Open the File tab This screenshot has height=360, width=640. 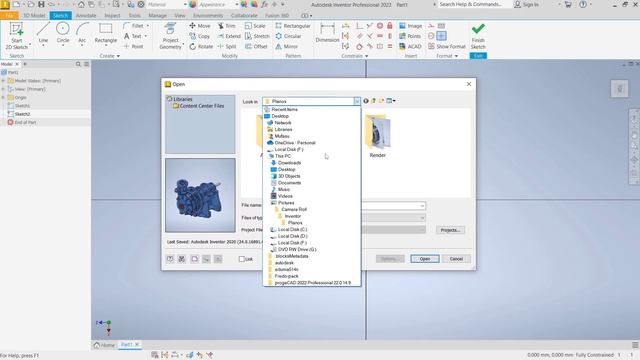[9, 16]
